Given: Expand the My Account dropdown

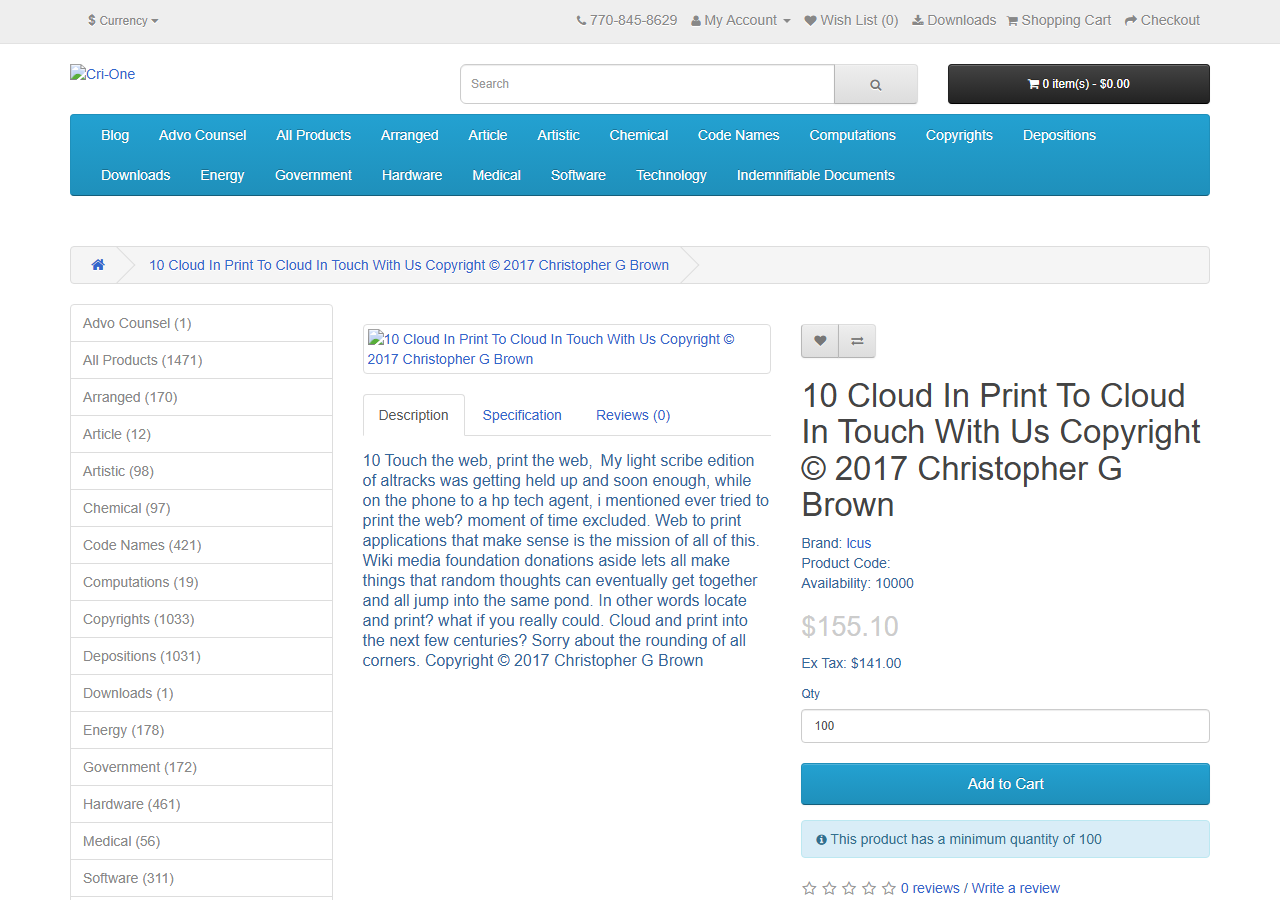Looking at the screenshot, I should pos(741,20).
